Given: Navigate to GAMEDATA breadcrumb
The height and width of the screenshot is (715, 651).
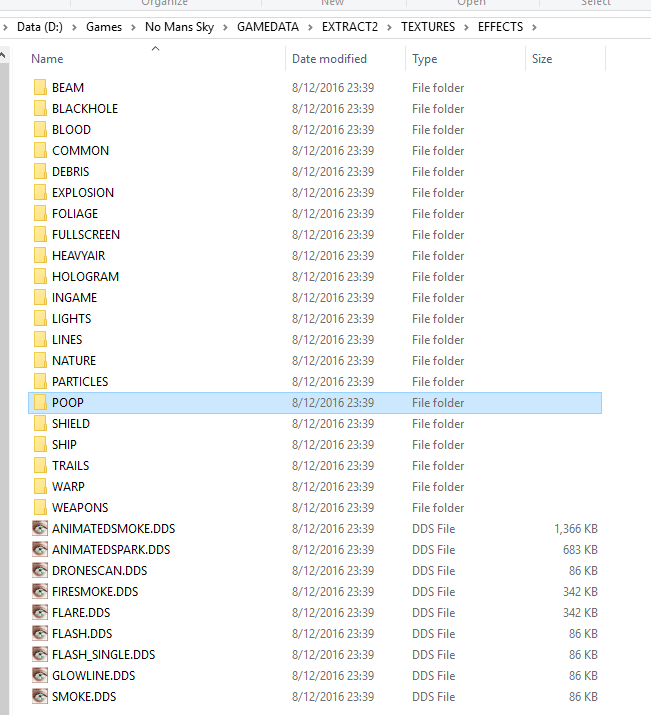Looking at the screenshot, I should 268,27.
